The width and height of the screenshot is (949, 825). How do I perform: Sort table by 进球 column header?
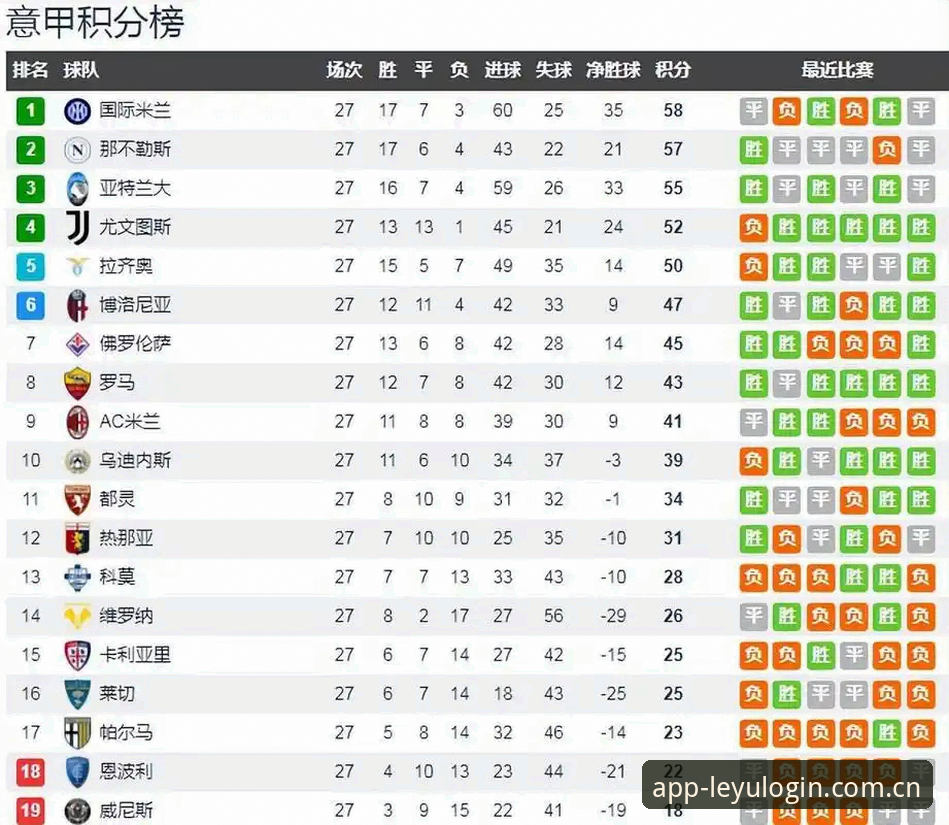[x=502, y=70]
